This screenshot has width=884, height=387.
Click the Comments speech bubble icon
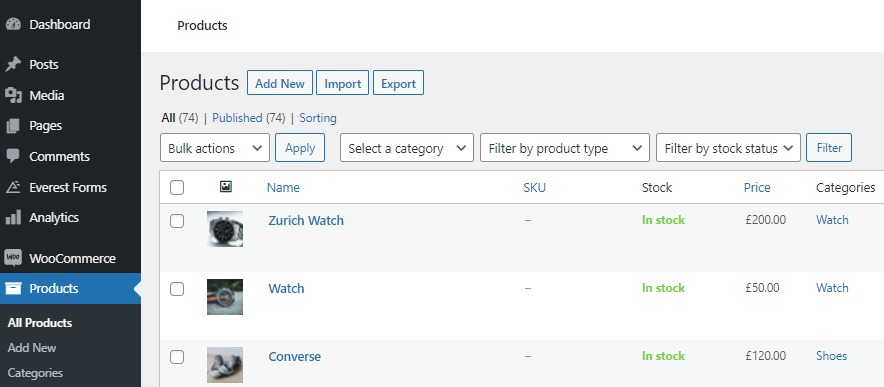pos(13,156)
